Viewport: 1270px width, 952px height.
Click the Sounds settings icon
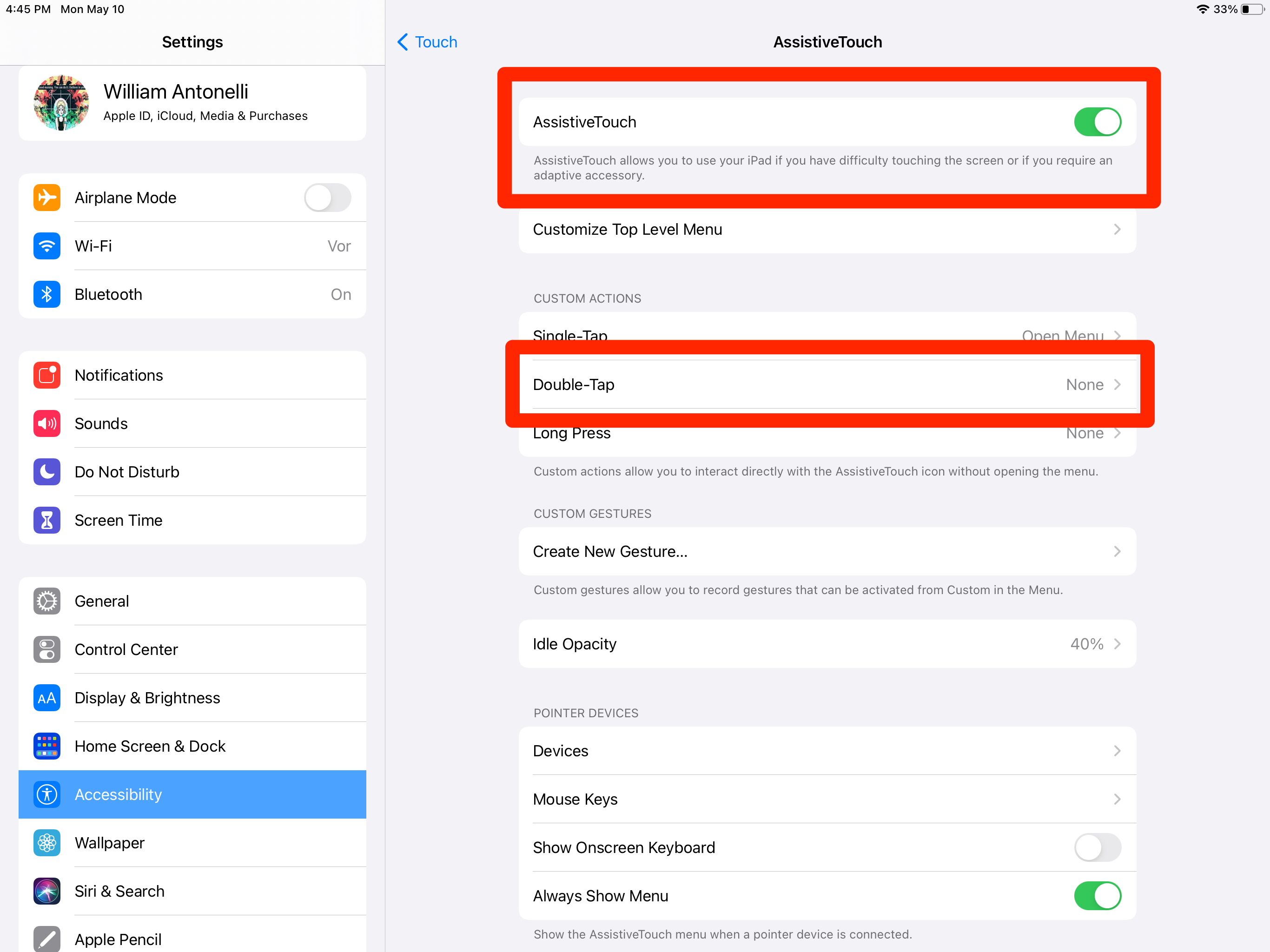pos(47,423)
